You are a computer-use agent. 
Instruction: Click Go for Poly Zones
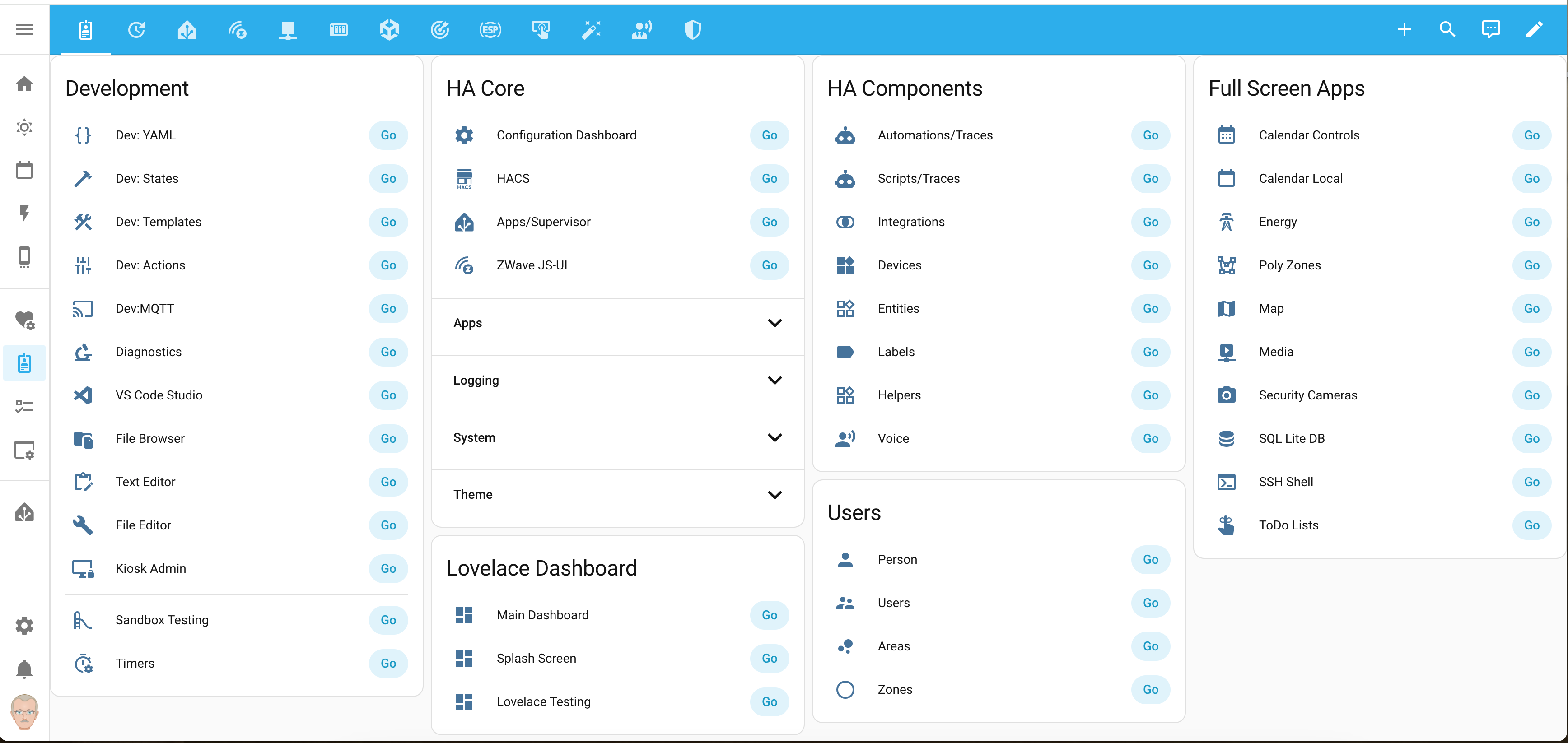click(1531, 265)
